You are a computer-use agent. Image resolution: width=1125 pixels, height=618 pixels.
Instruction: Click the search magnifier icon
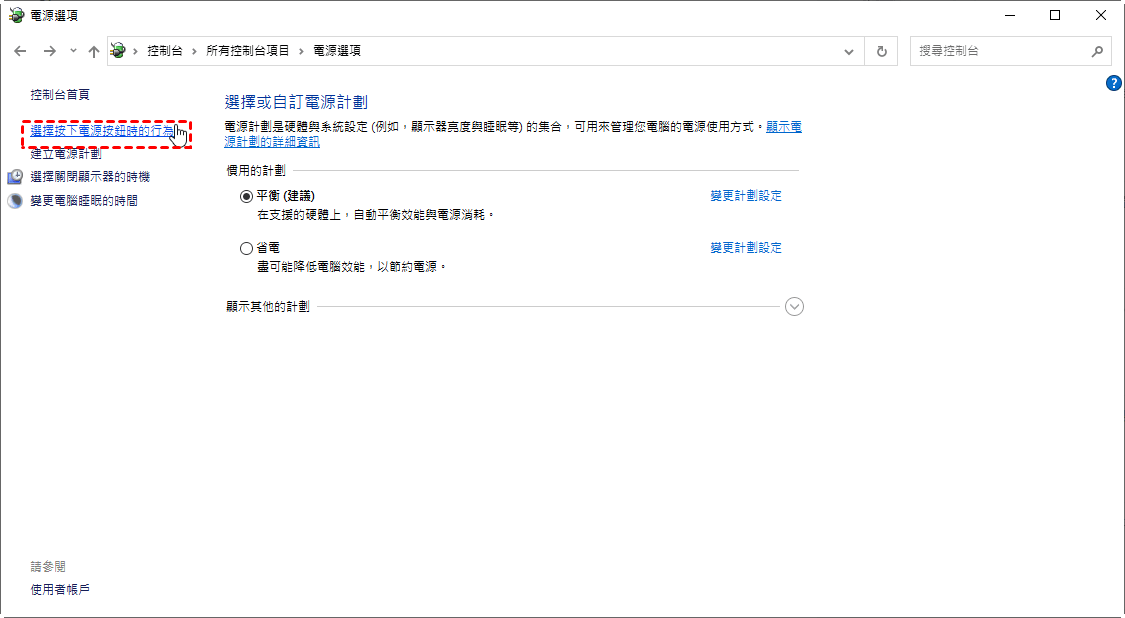pos(1097,52)
